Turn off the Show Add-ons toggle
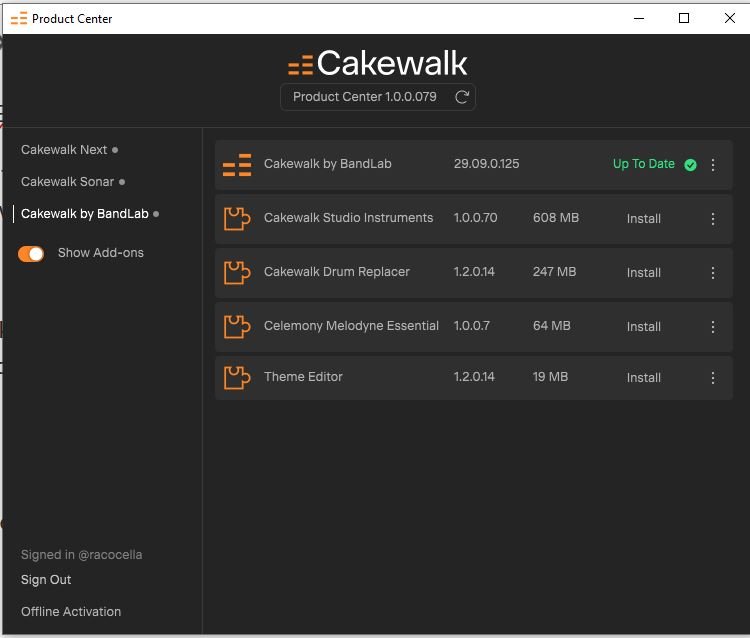This screenshot has height=638, width=750. click(31, 254)
